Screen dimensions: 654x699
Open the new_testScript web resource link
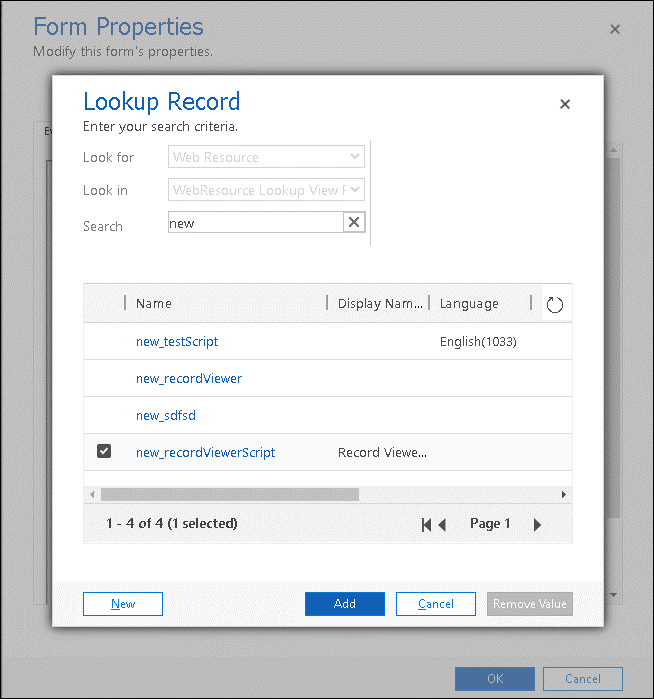pyautogui.click(x=177, y=342)
